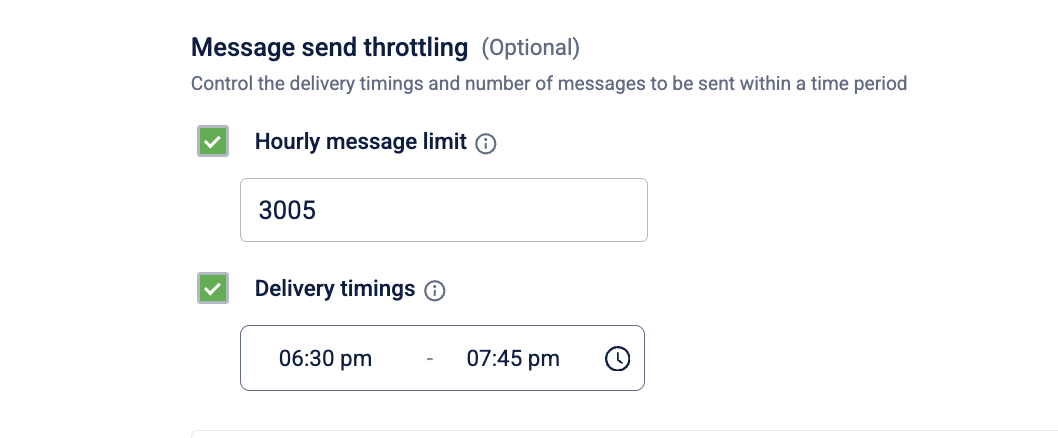Click the dash between start and end times

click(430, 358)
